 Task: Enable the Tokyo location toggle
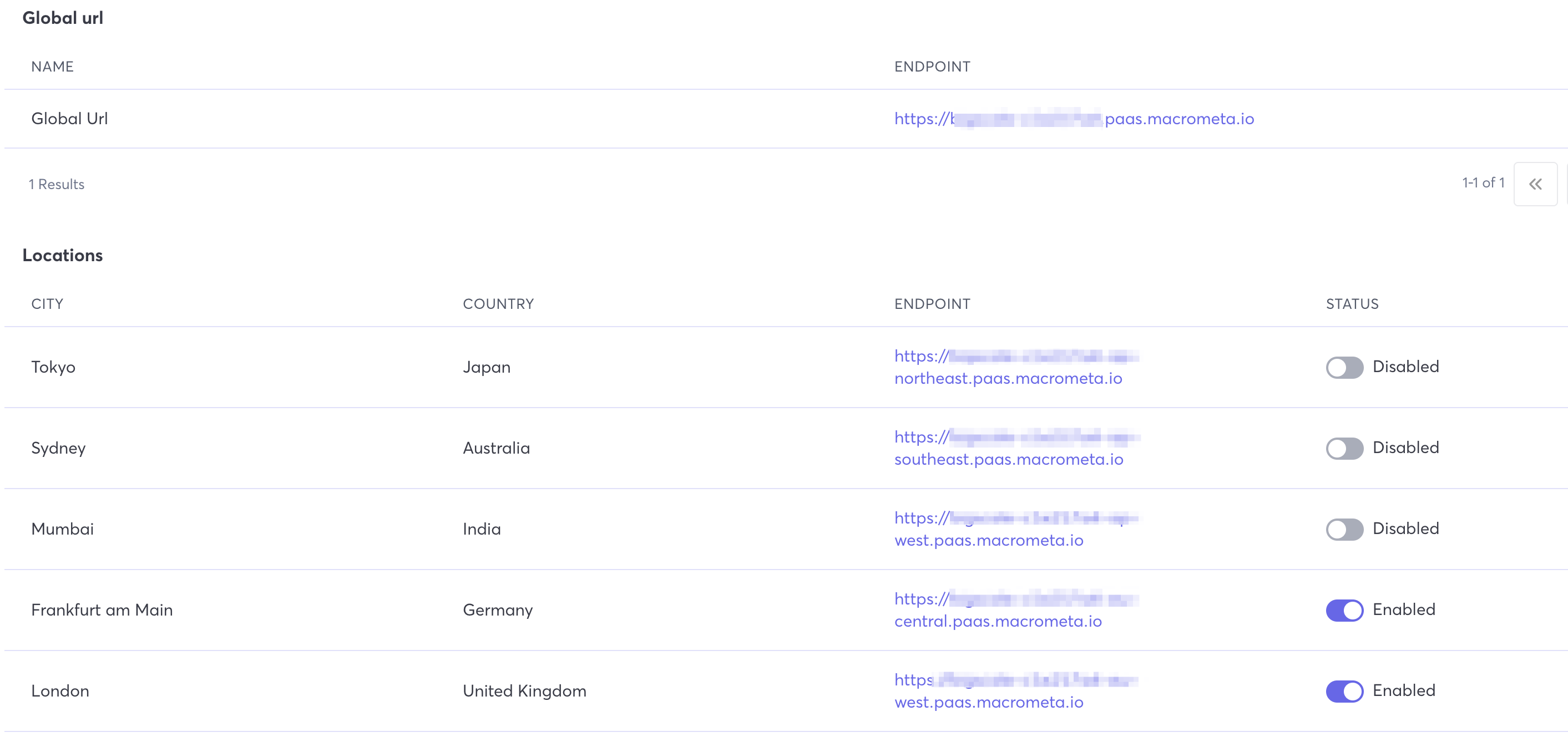click(1344, 367)
